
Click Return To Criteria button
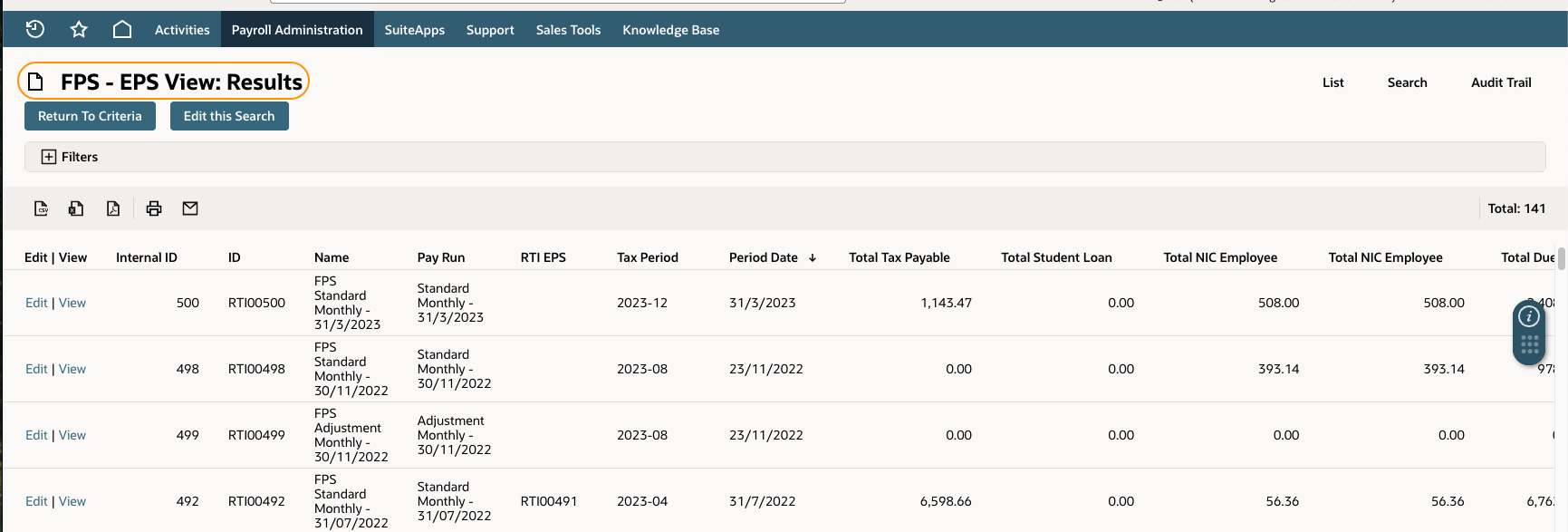click(90, 116)
